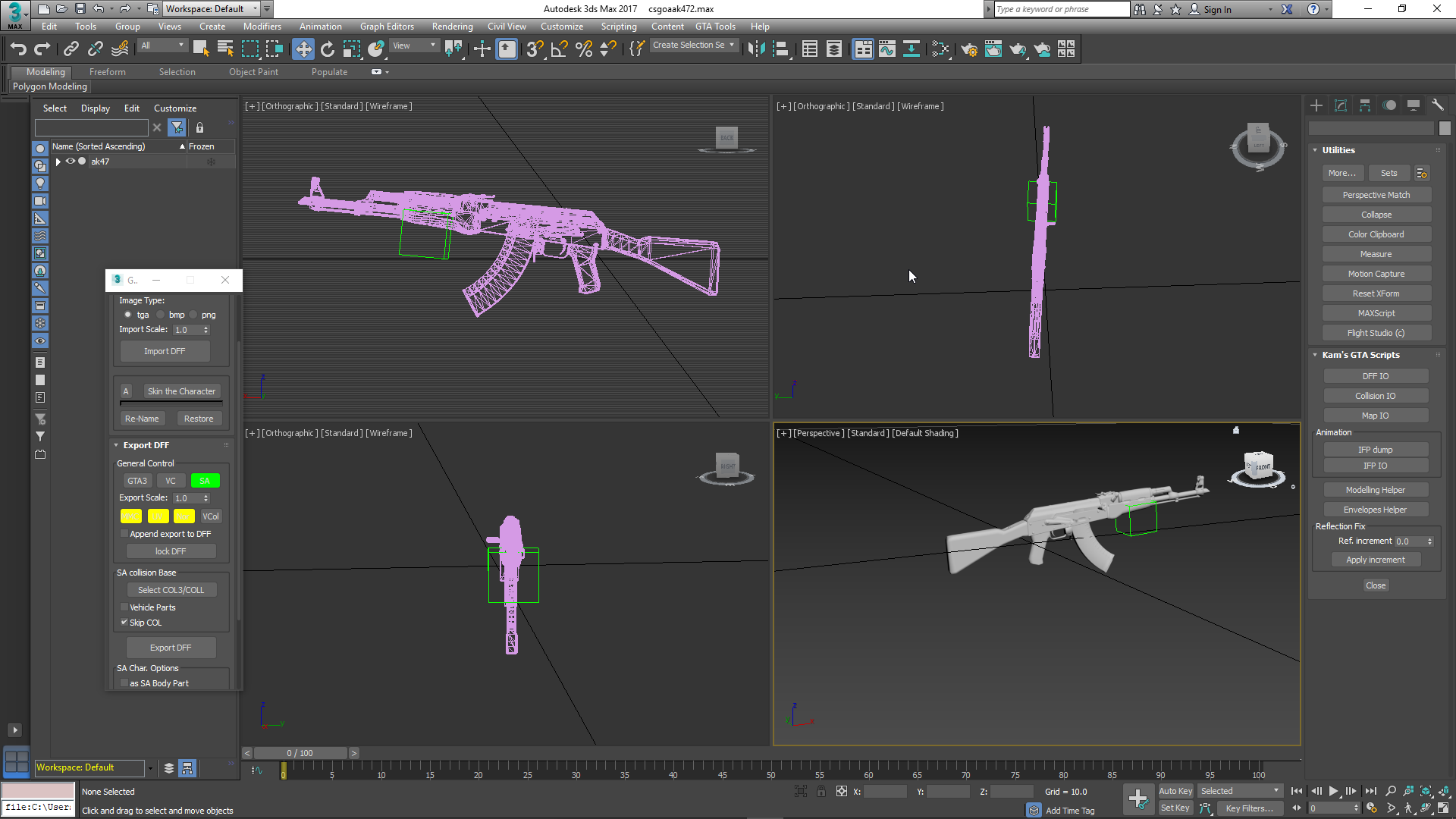This screenshot has height=819, width=1456.
Task: Click the Mirror tool icon
Action: click(756, 49)
